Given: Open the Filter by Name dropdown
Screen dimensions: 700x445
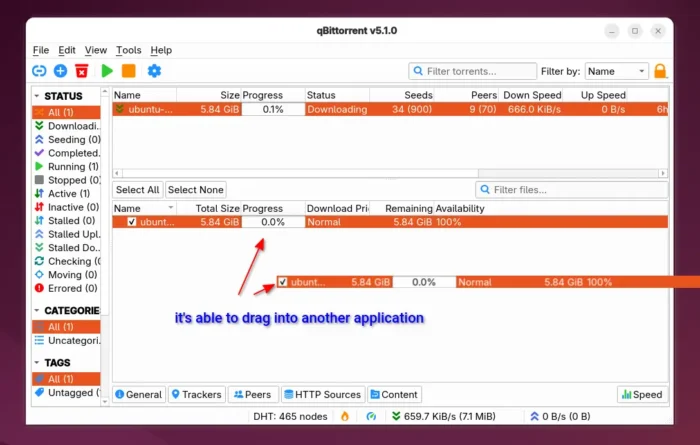Looking at the screenshot, I should click(x=617, y=71).
